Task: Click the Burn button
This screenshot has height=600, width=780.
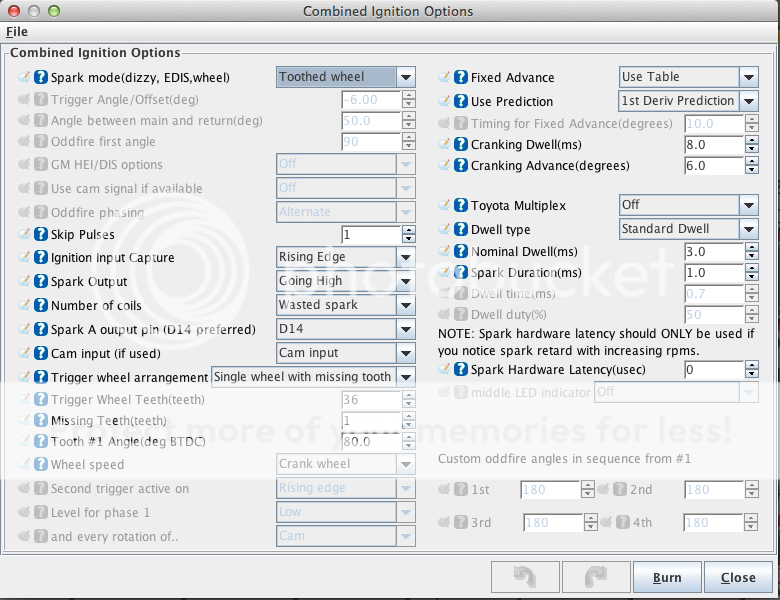Action: [667, 577]
